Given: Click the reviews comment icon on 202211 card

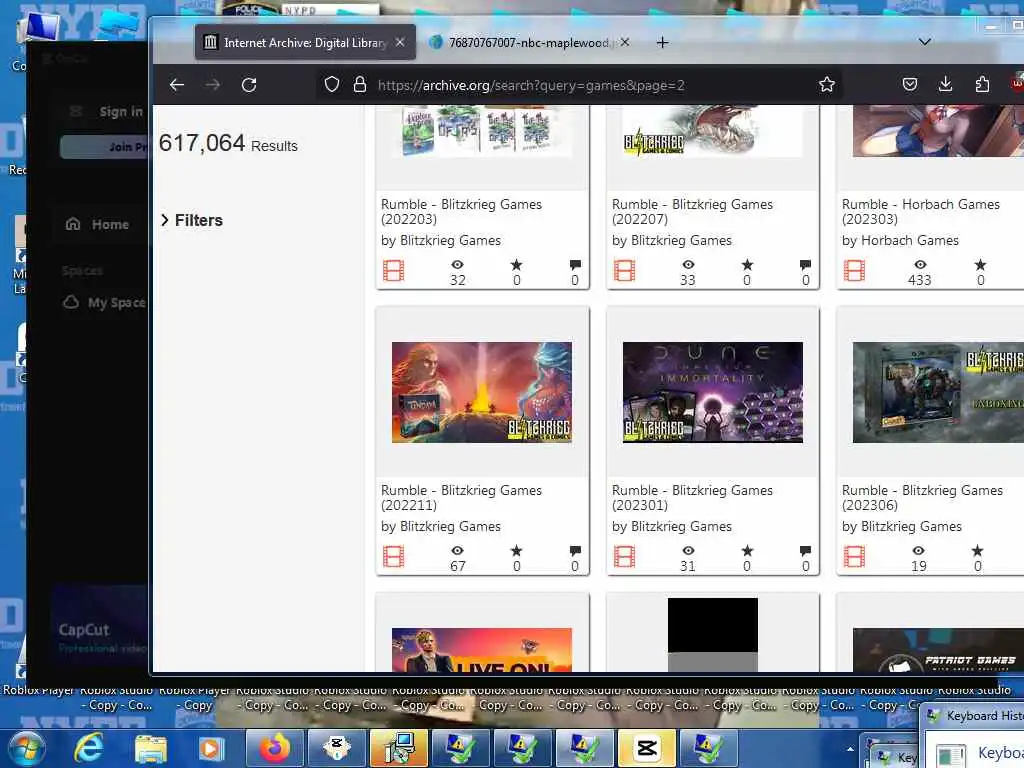Looking at the screenshot, I should tap(575, 551).
